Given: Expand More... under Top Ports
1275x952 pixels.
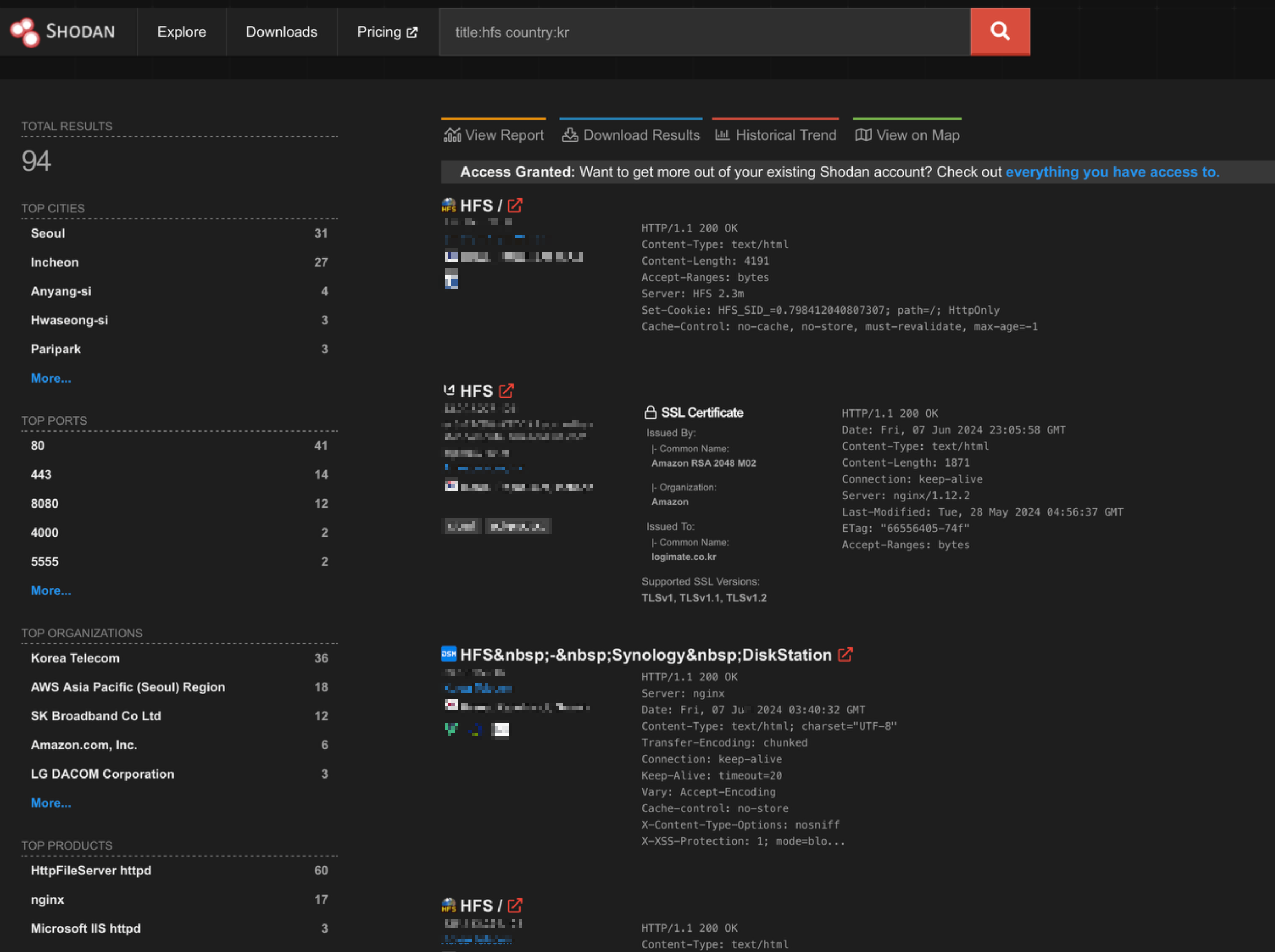Looking at the screenshot, I should 51,590.
